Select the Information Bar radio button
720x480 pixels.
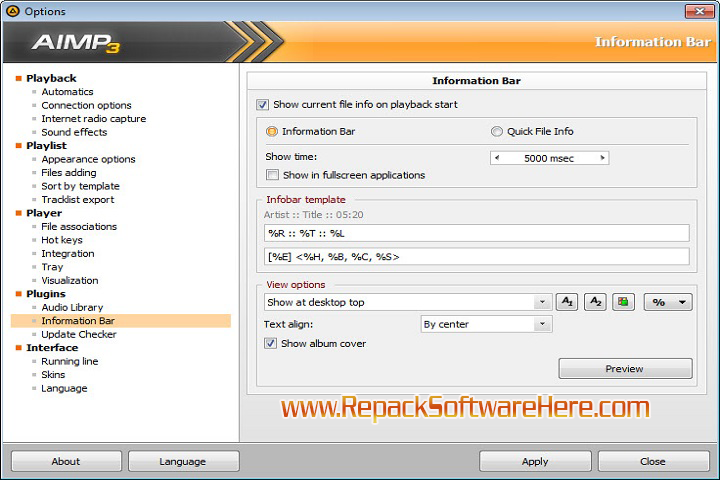(272, 131)
